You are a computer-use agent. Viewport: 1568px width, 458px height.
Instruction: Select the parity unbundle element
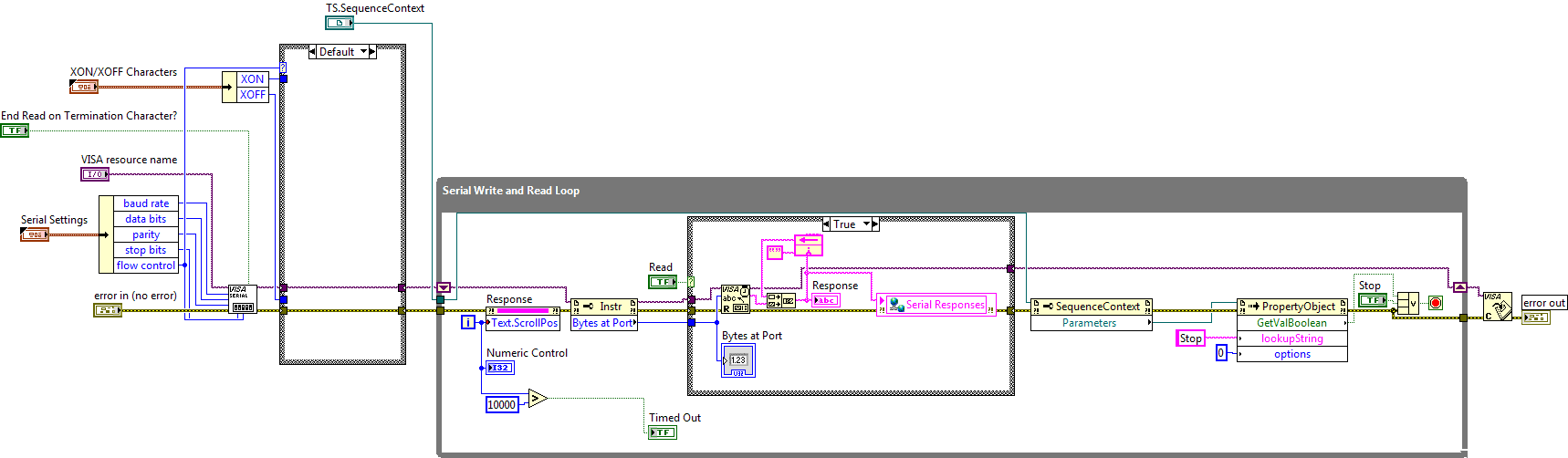point(146,234)
